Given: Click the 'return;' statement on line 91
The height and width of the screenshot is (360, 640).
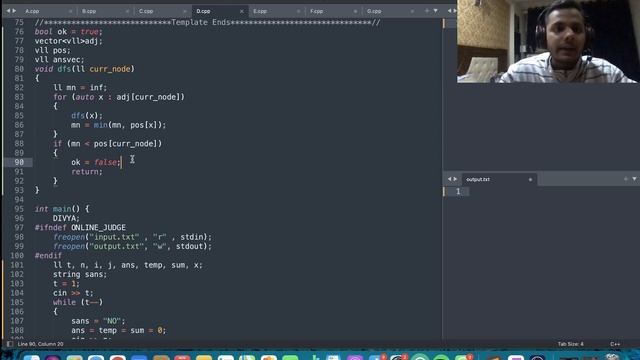Looking at the screenshot, I should (87, 171).
